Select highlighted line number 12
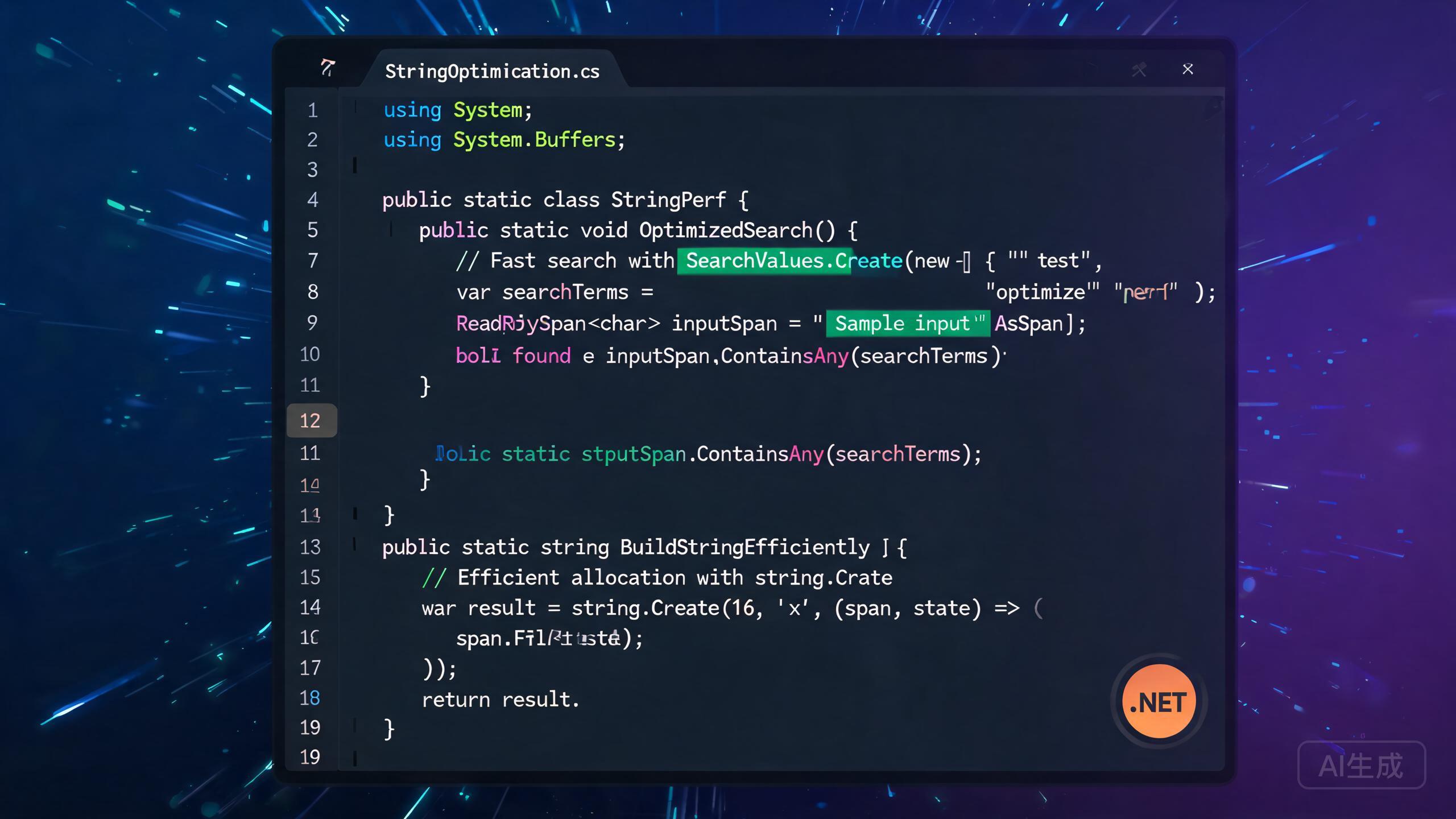The image size is (1456, 819). point(312,420)
